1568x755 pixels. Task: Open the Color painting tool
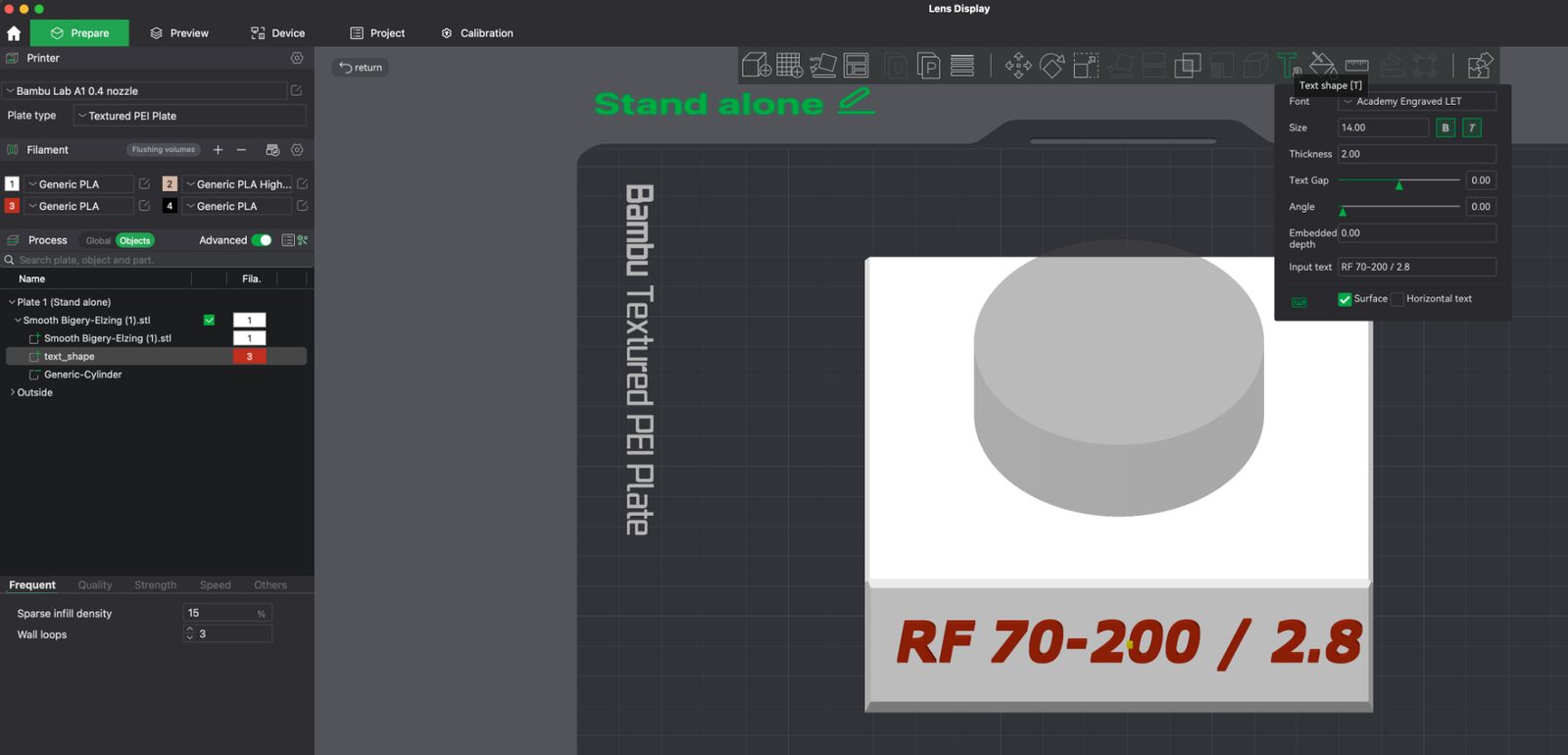[1322, 65]
